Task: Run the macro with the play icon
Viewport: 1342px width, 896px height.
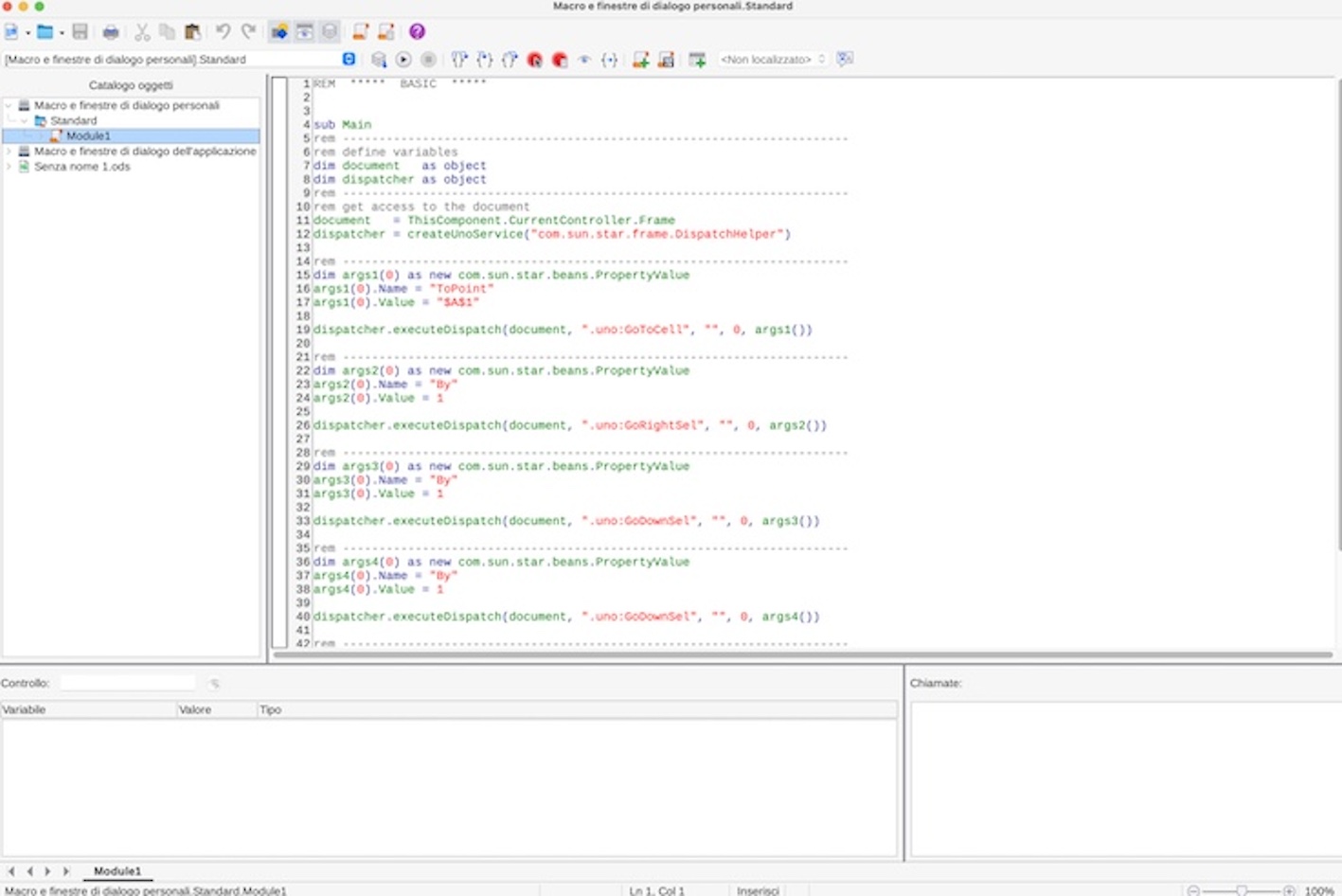Action: tap(403, 60)
